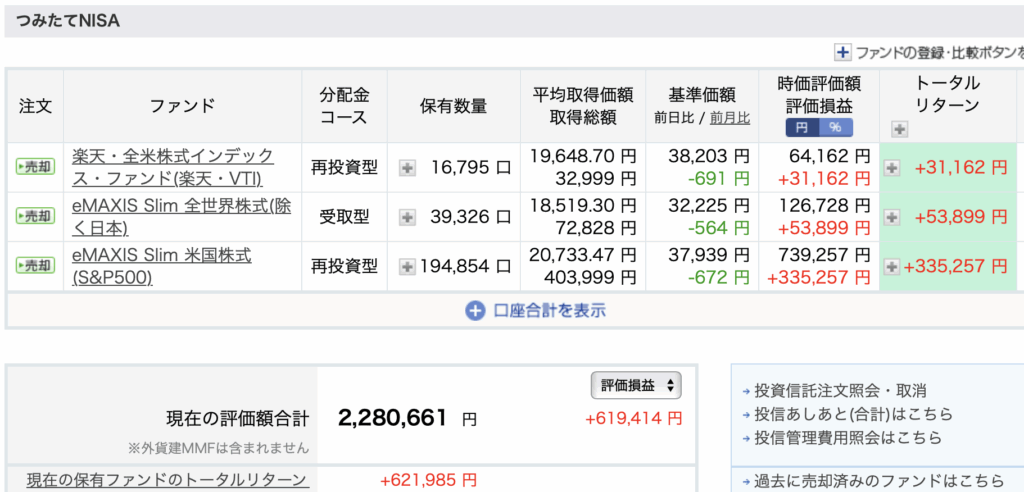Open the 評価損益 dropdown selector
Image resolution: width=1024 pixels, height=492 pixels.
[635, 385]
